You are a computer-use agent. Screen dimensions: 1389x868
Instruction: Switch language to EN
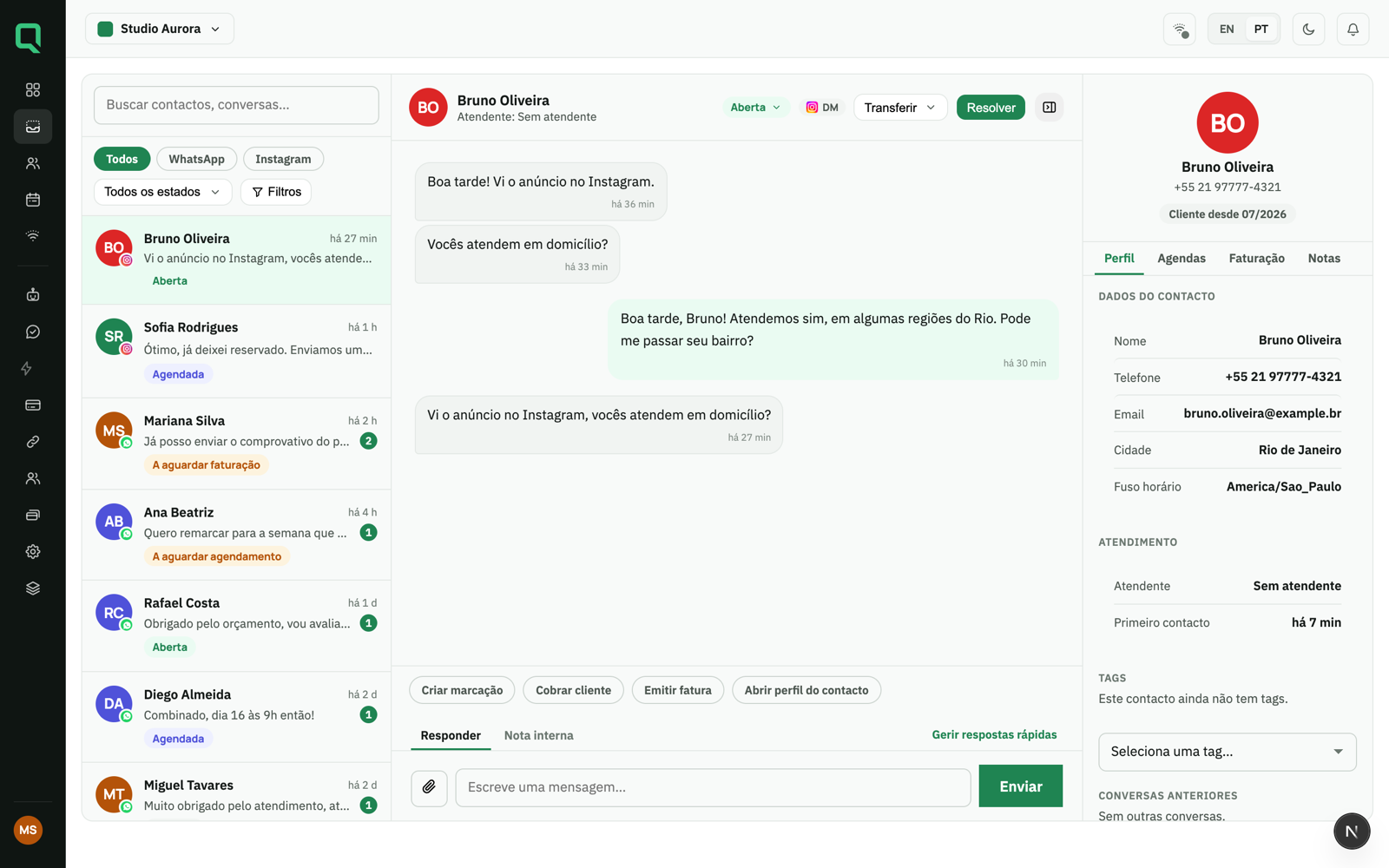pyautogui.click(x=1227, y=30)
